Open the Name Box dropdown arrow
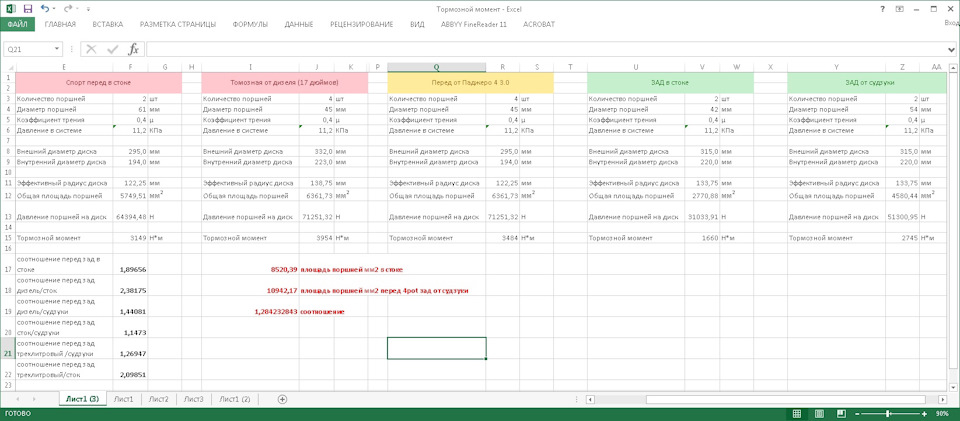Viewport: 960px width, 421px height. click(57, 48)
